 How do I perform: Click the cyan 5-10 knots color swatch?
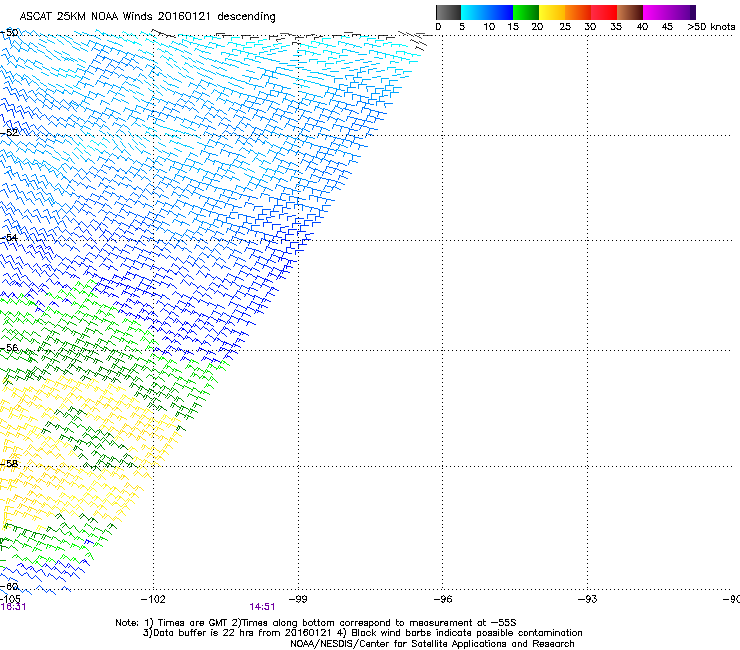click(x=474, y=12)
